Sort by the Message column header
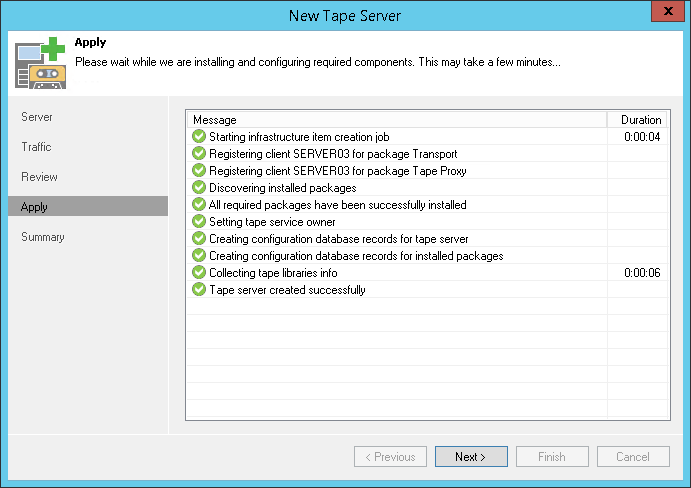 click(396, 120)
